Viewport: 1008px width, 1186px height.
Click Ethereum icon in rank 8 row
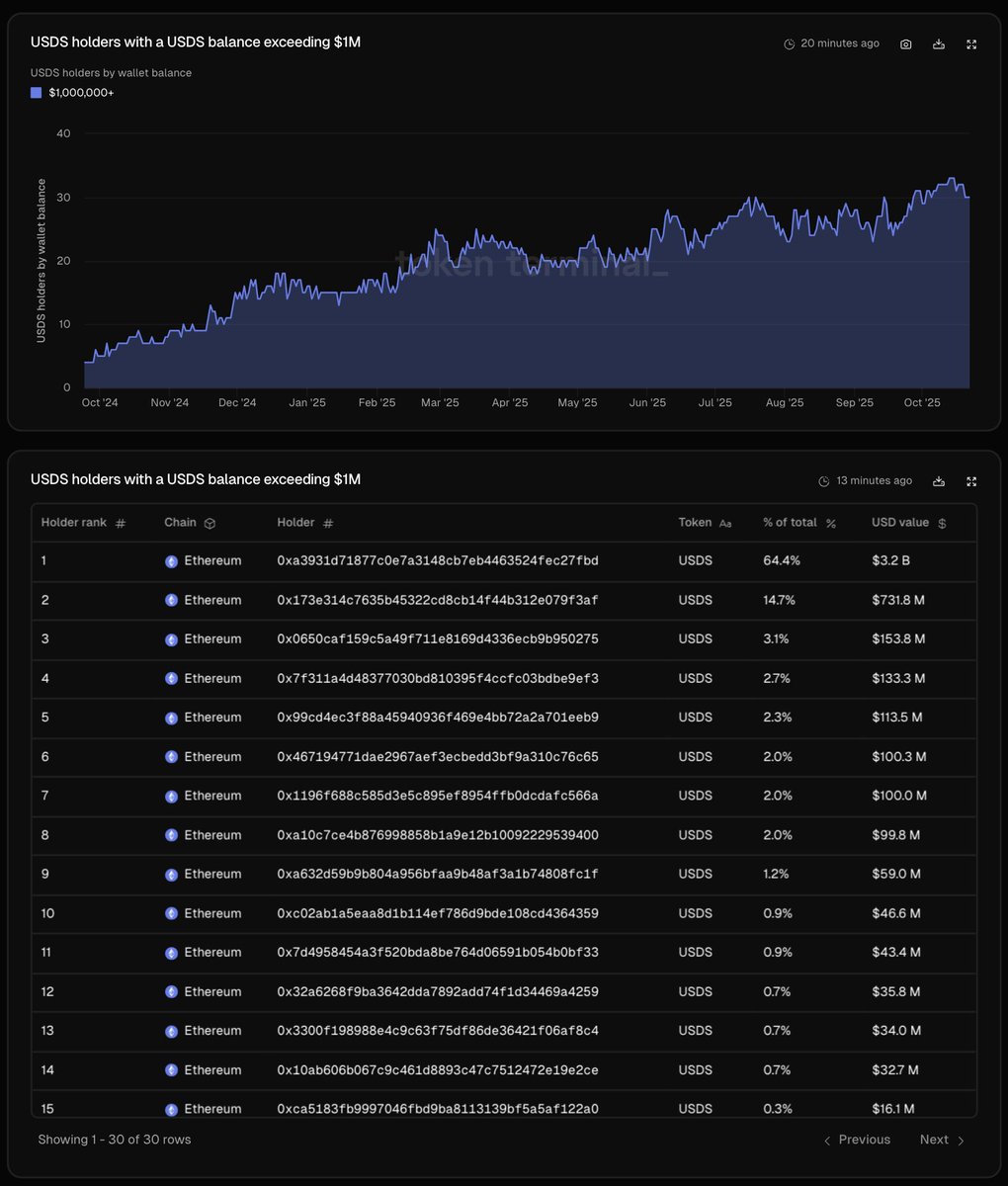point(171,835)
